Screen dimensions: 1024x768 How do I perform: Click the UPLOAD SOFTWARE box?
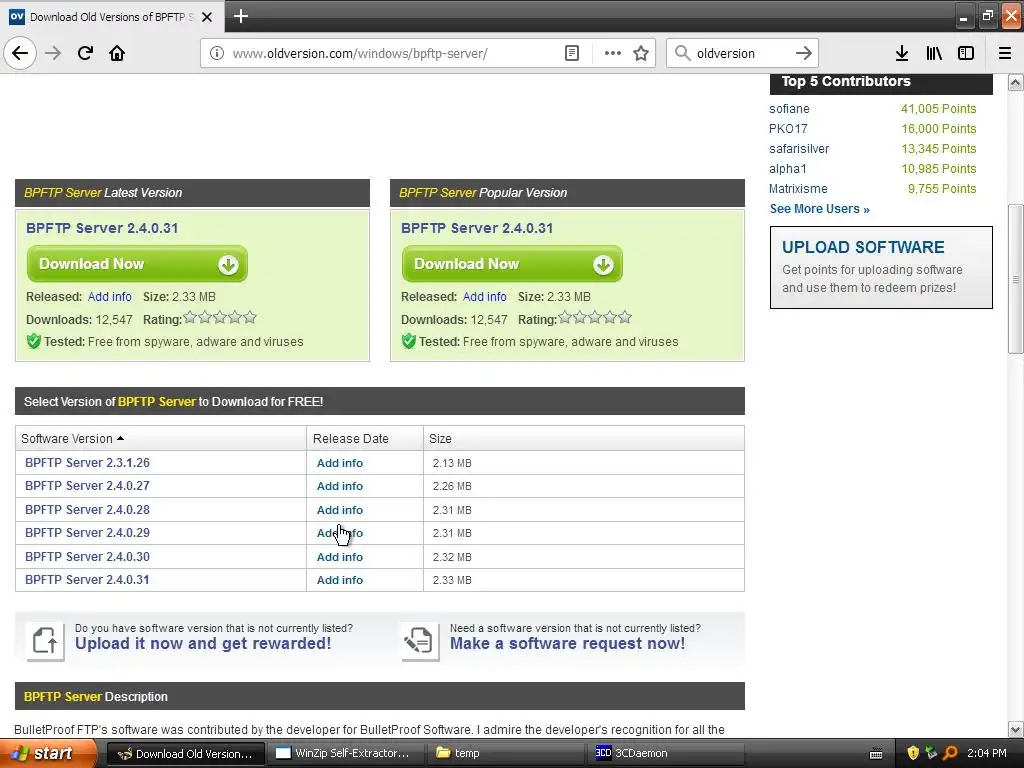click(x=881, y=267)
